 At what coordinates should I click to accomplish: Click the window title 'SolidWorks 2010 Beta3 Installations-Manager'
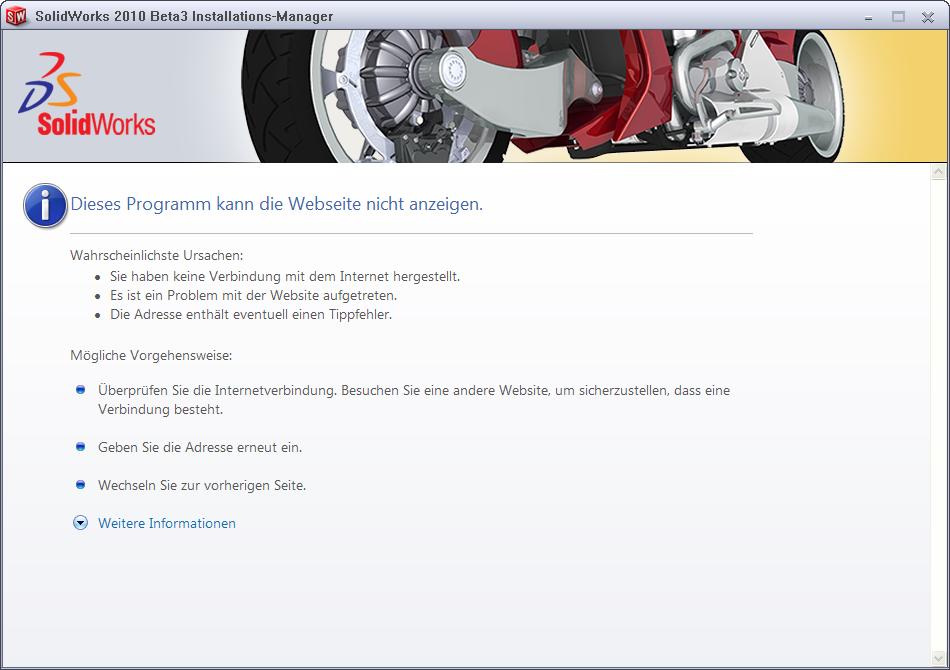point(184,16)
